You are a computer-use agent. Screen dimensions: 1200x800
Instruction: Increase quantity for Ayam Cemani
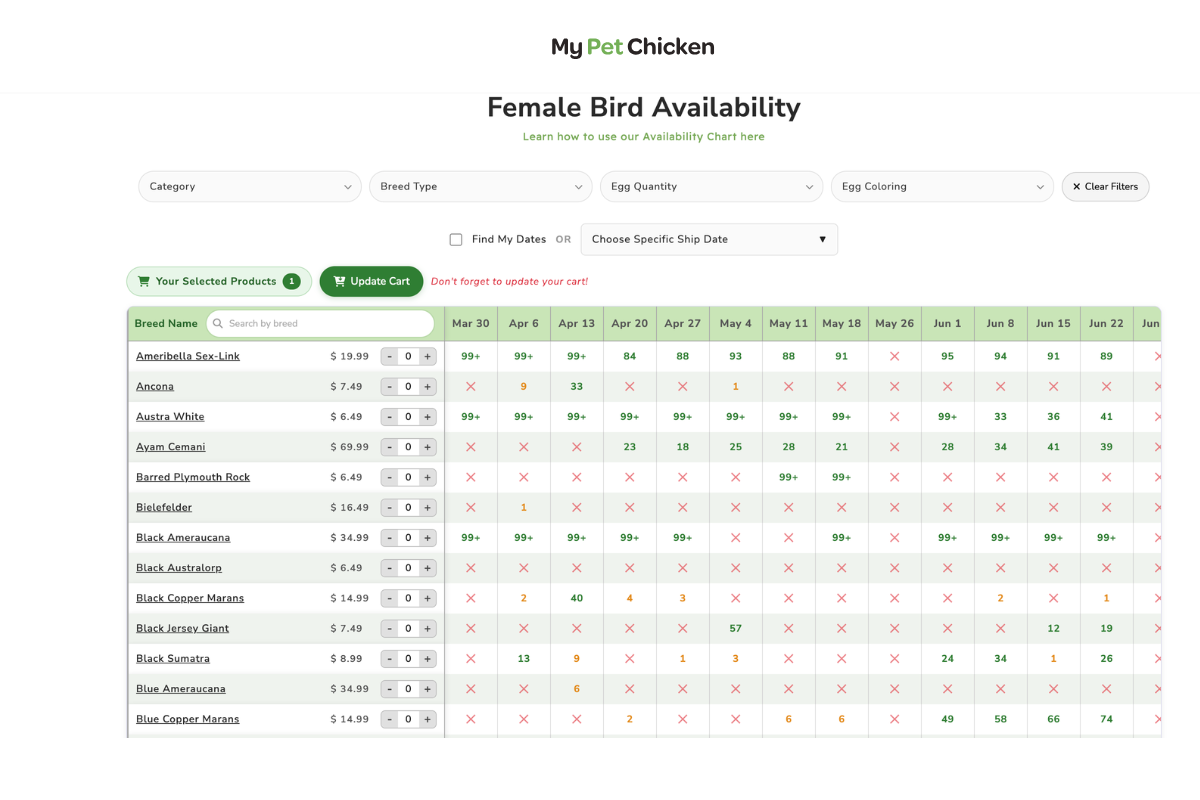[x=427, y=447]
